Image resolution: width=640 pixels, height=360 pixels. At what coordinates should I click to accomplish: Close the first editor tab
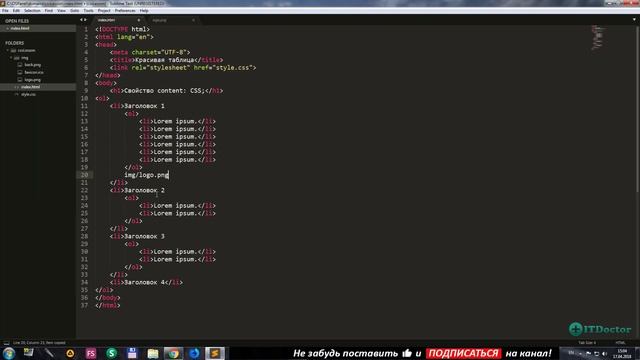click(x=139, y=20)
